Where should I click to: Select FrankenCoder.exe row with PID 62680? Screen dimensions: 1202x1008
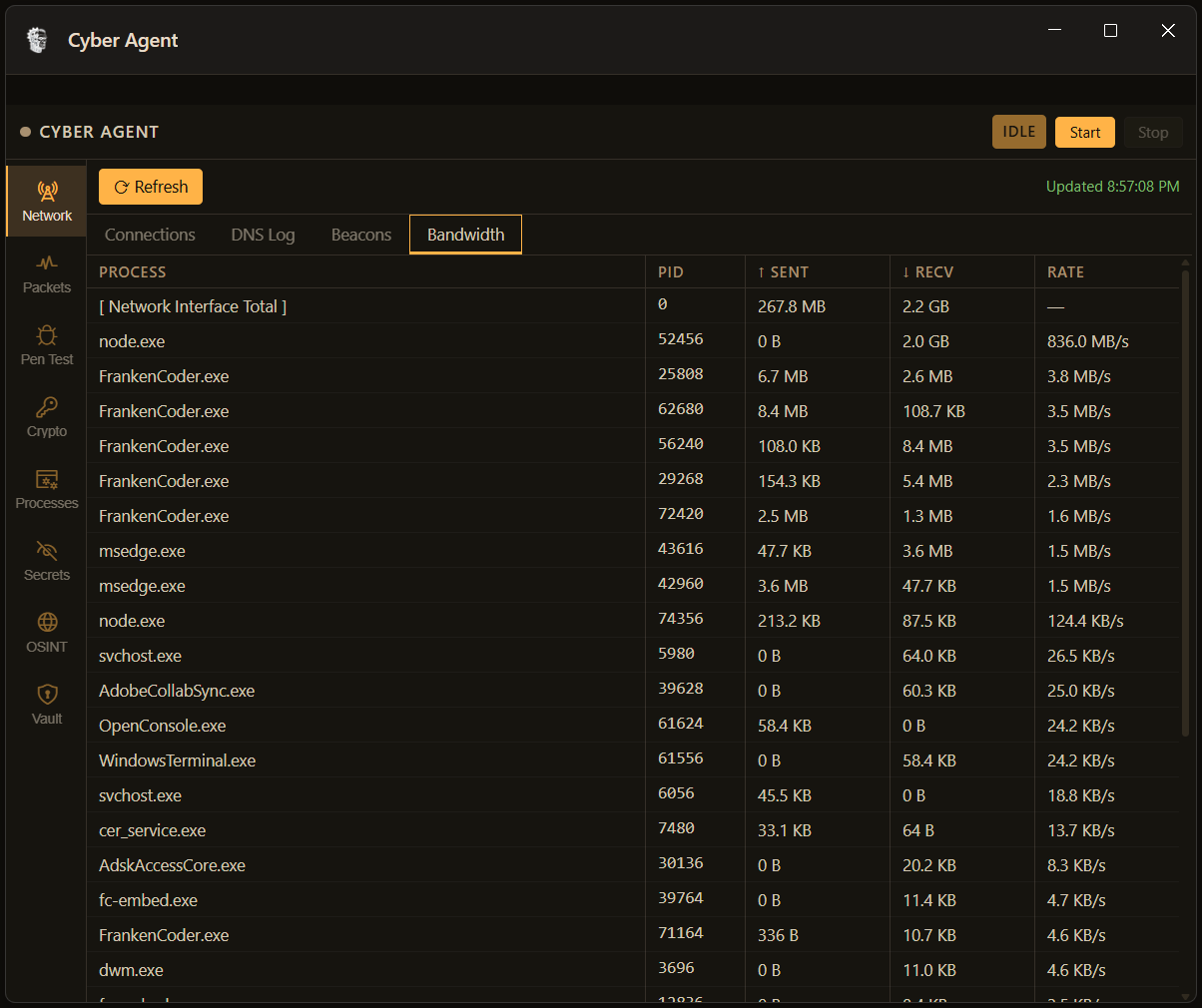tap(633, 411)
